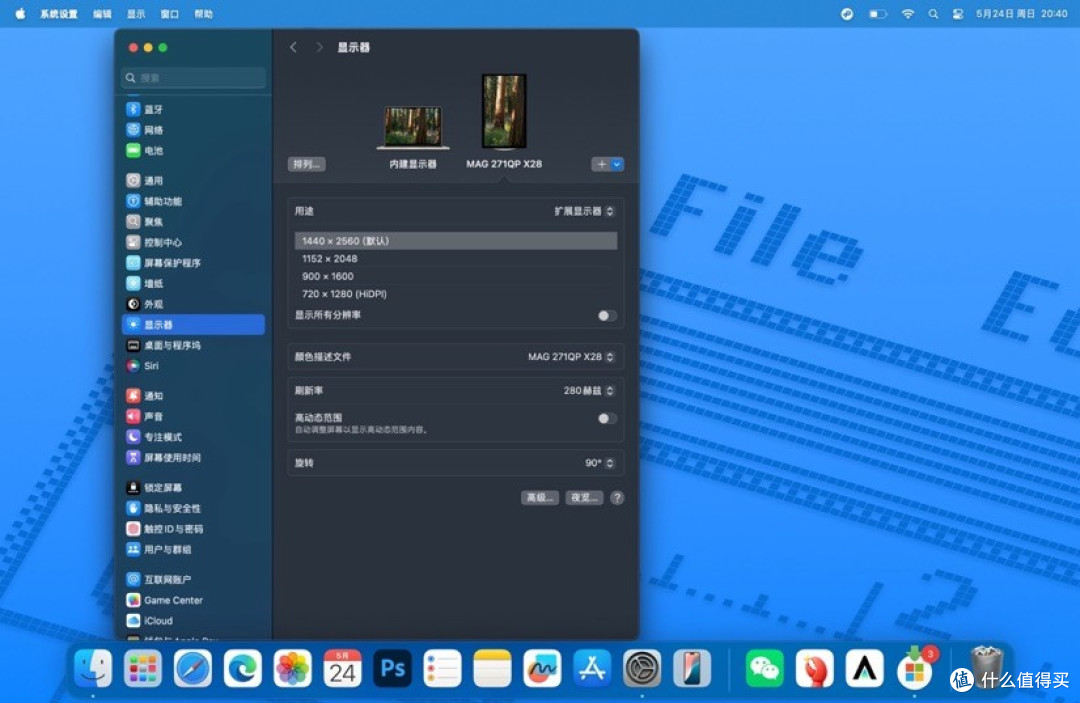Select resolution 1152 × 2048
1080x703 pixels.
click(x=456, y=259)
